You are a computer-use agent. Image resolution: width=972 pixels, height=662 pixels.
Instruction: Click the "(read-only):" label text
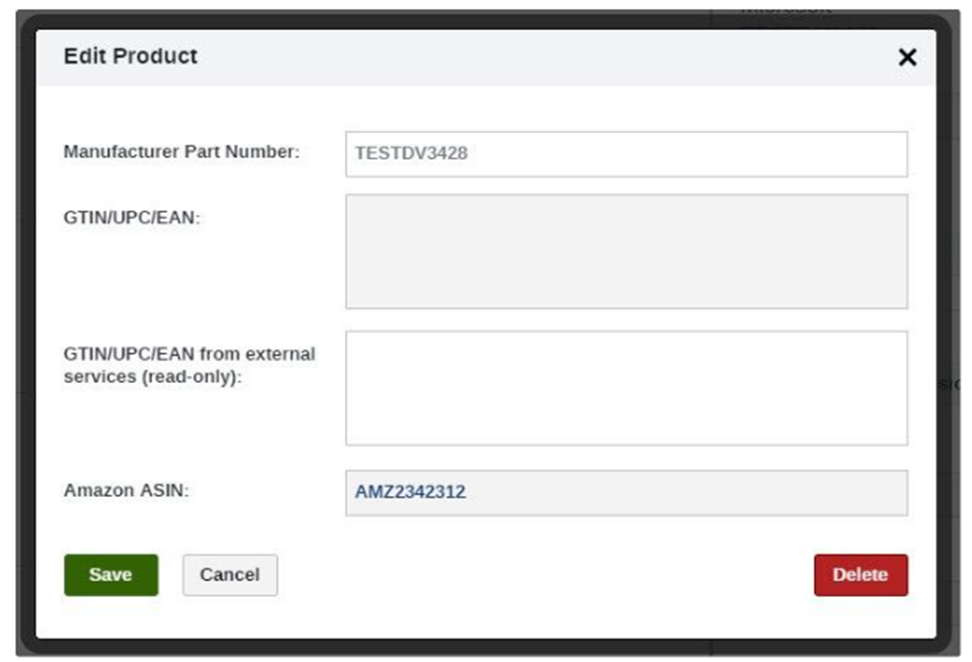tap(192, 376)
